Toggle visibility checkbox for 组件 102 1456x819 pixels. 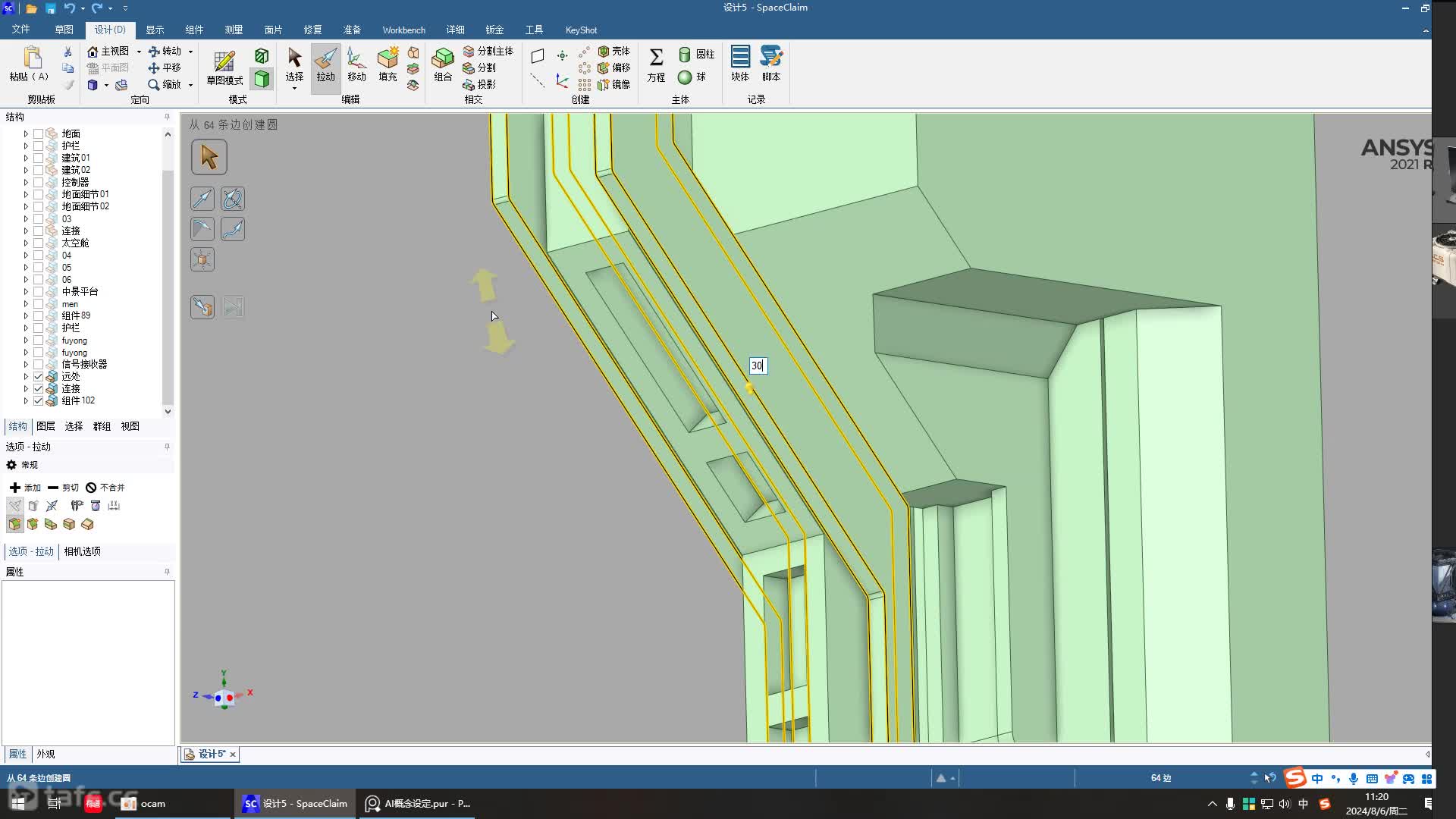38,400
